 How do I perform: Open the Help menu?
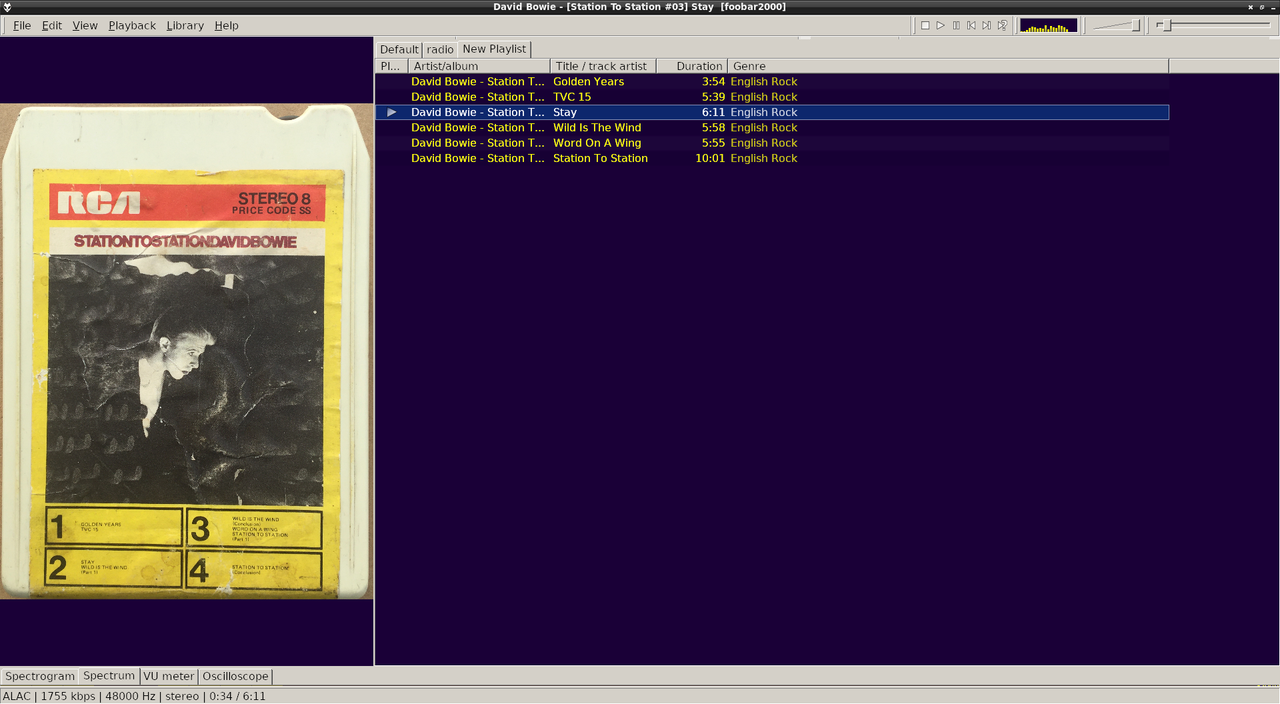click(x=226, y=25)
